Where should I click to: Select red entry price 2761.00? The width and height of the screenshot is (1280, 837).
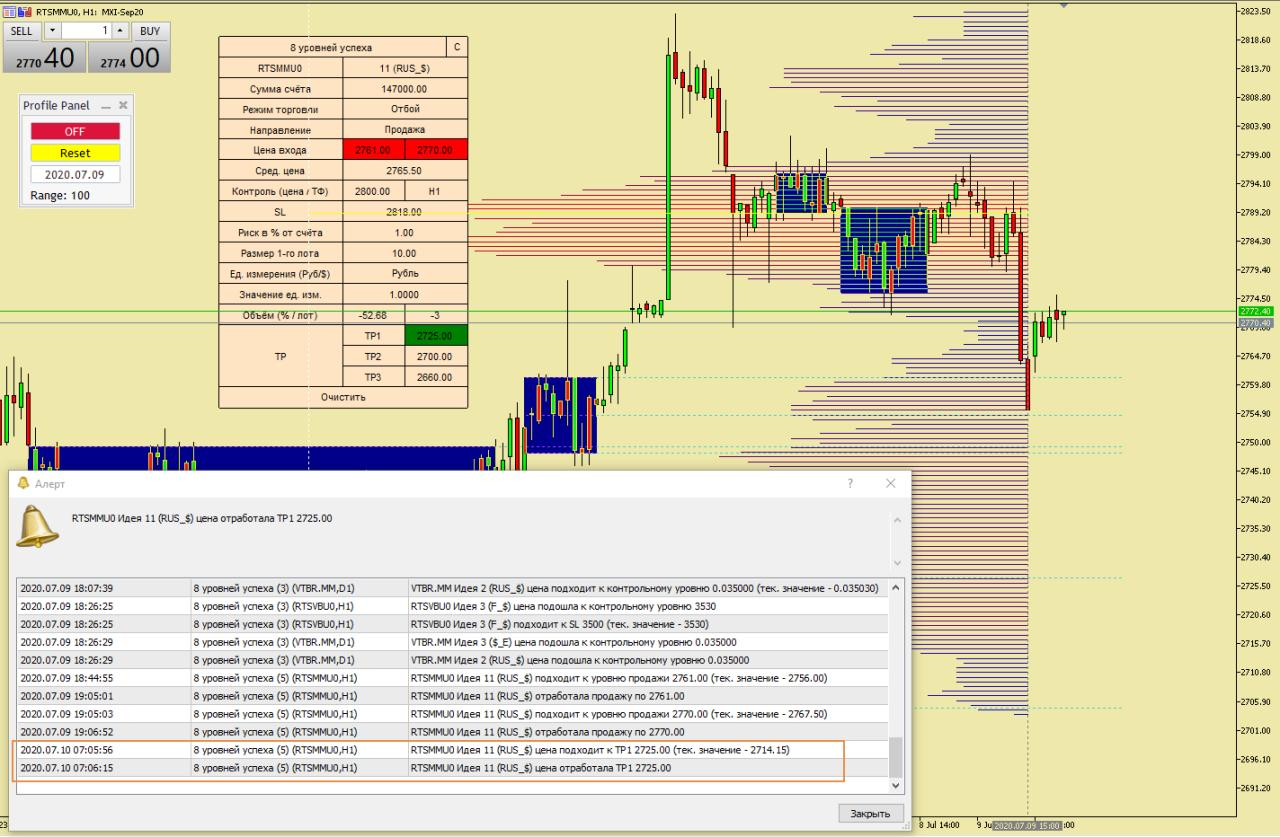tap(374, 150)
